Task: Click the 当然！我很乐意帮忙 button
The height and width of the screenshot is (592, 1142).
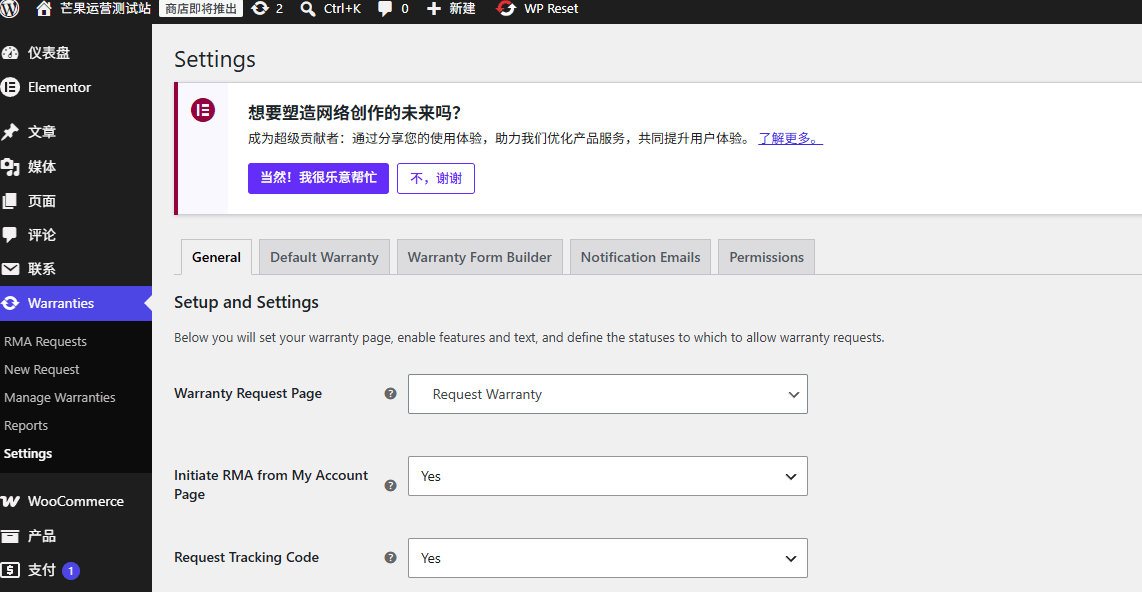Action: 318,178
